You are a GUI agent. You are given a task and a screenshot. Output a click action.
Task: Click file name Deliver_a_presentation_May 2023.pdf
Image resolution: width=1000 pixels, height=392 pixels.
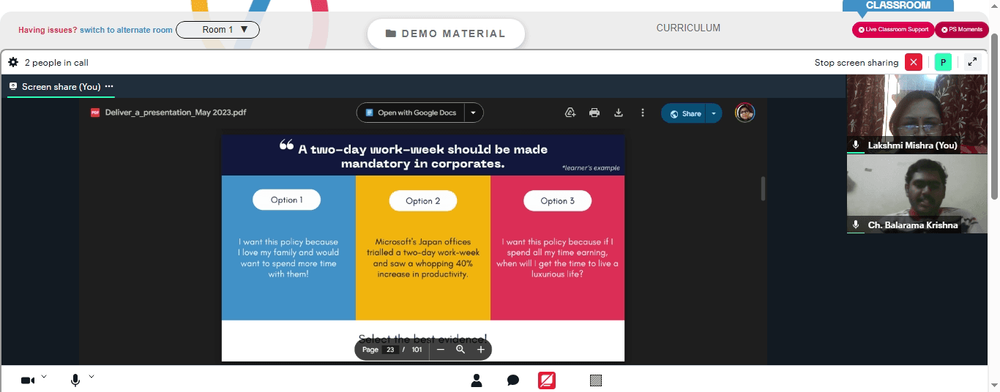click(x=175, y=113)
